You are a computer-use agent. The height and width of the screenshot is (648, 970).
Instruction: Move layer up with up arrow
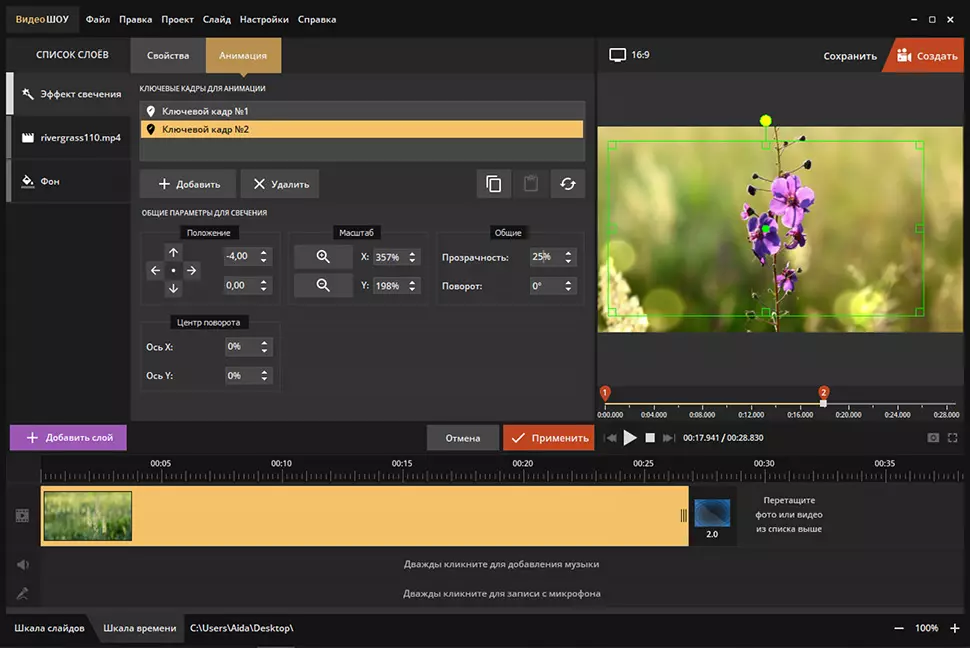tap(173, 253)
